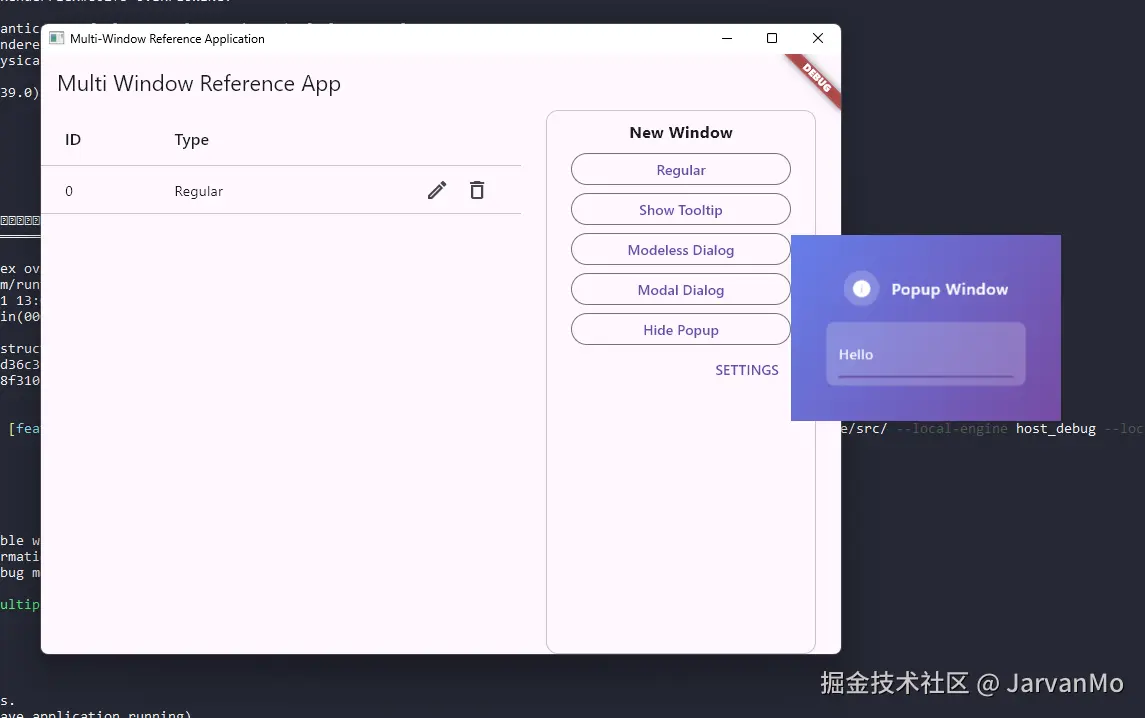Click the 'Popup Window' title text
Viewport: 1145px width, 718px height.
[949, 290]
